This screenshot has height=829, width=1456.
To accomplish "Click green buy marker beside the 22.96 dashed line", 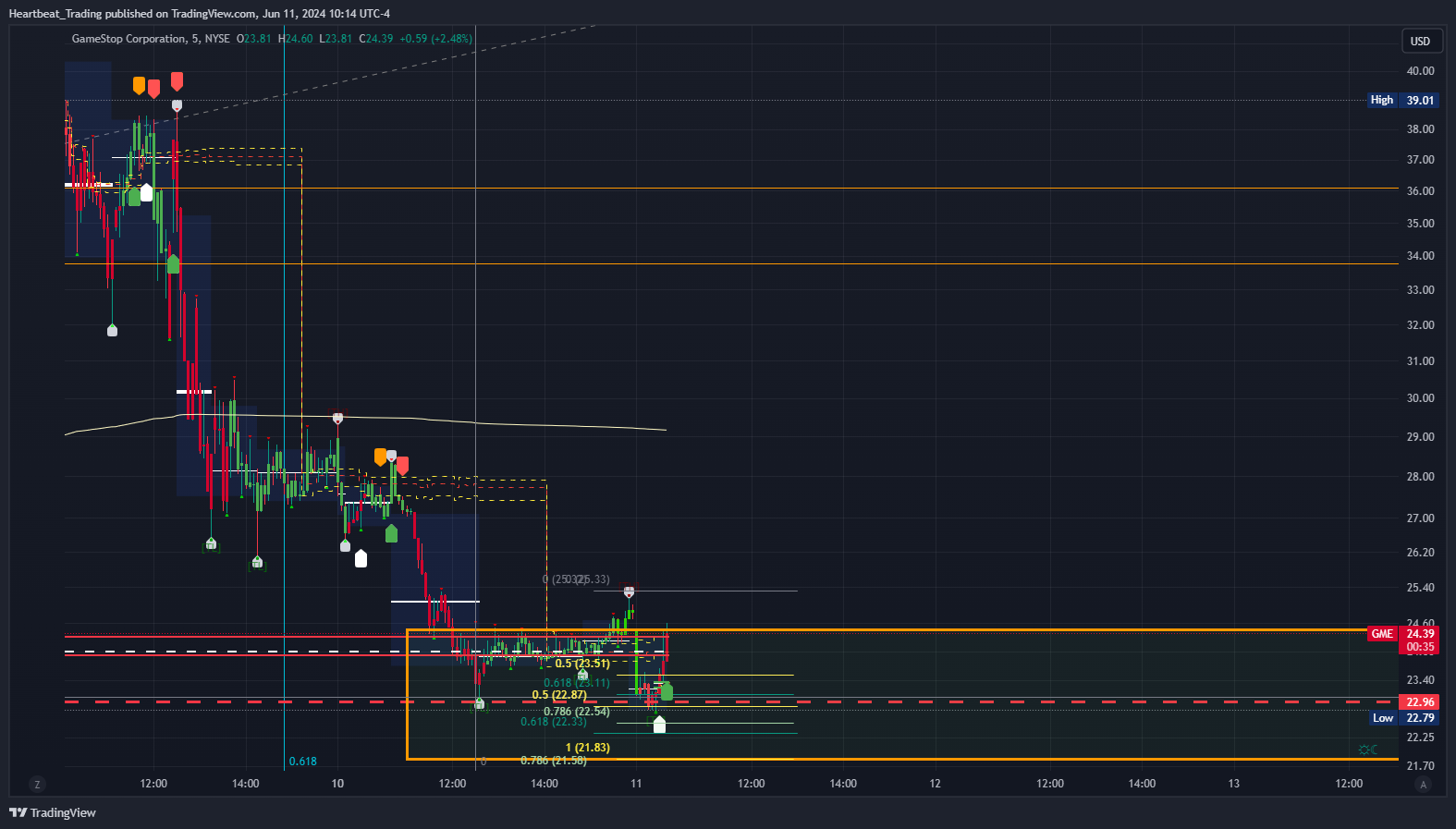I will coord(667,691).
